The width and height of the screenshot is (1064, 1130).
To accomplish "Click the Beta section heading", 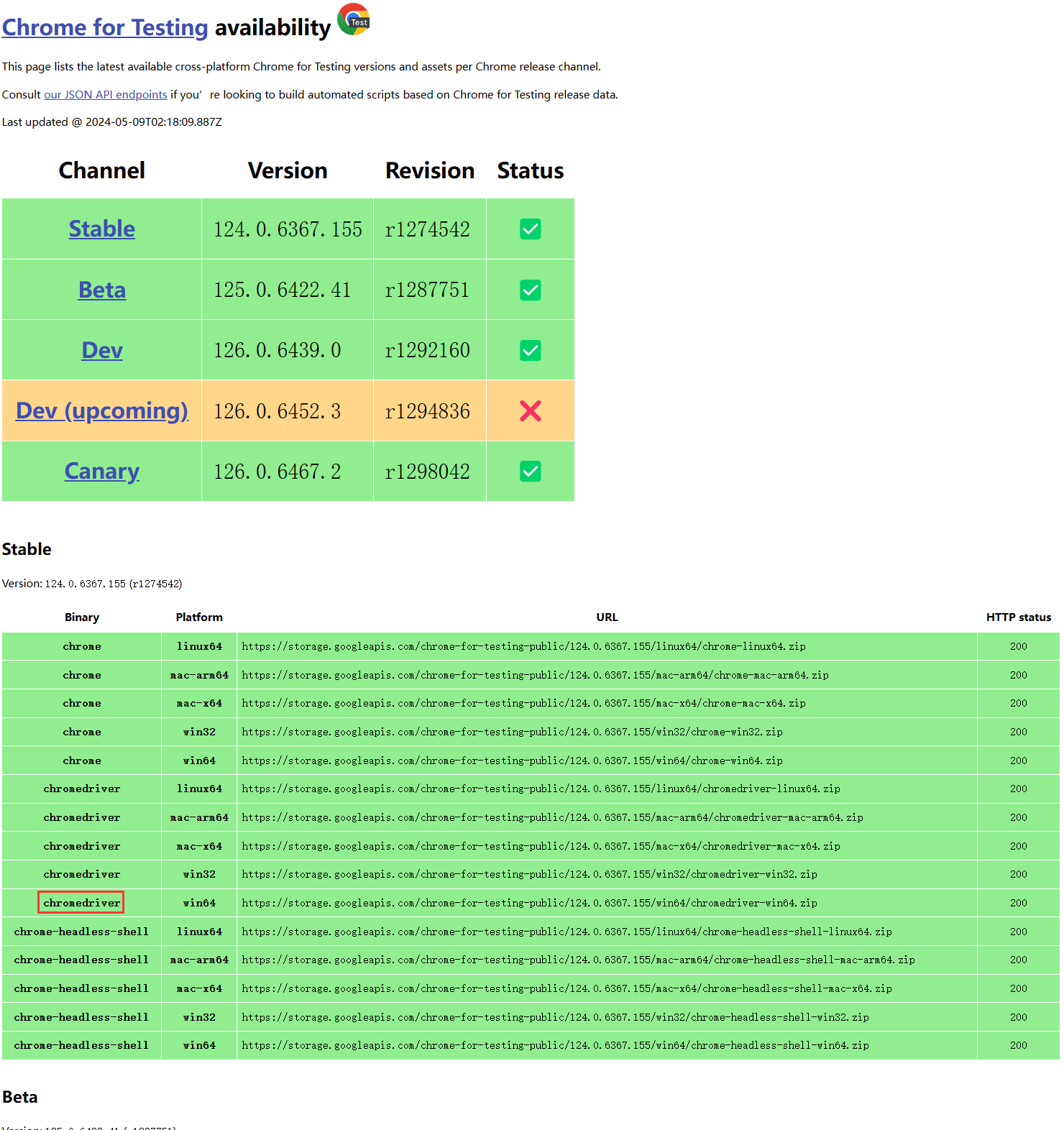I will (x=20, y=1097).
